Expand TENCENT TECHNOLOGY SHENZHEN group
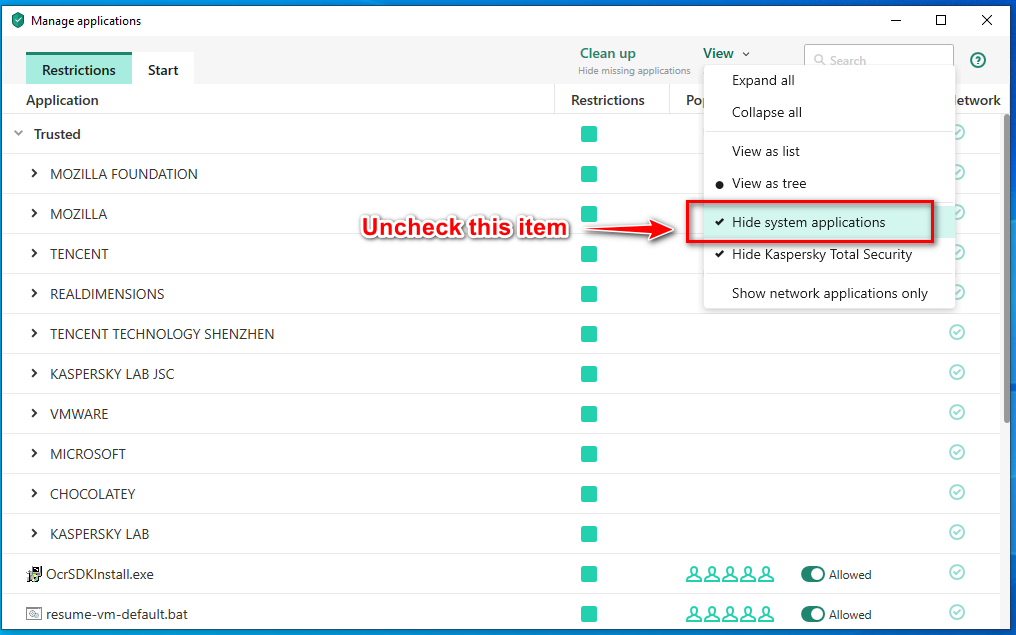This screenshot has width=1016, height=635. 34,333
